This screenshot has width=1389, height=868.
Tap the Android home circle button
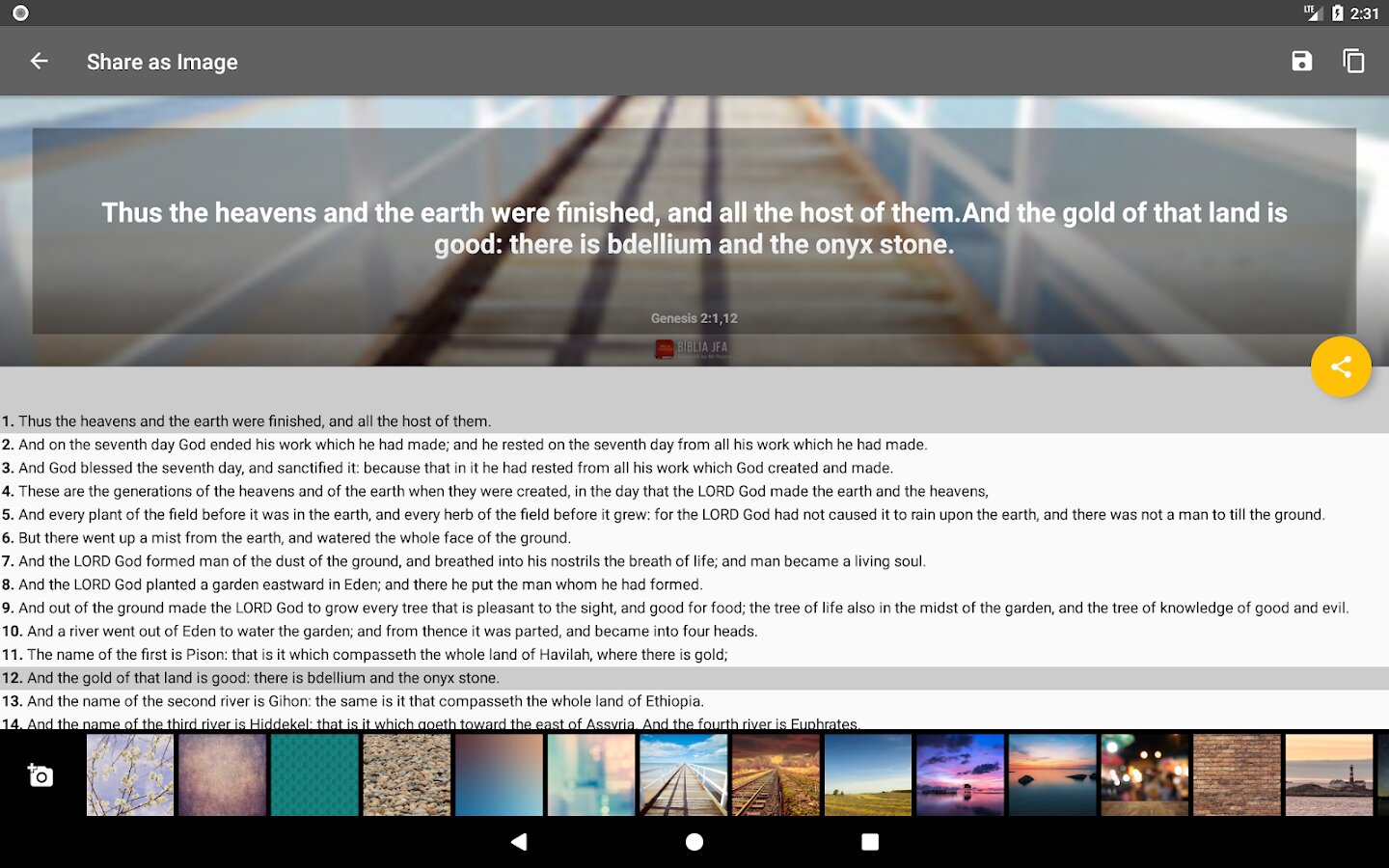(694, 842)
